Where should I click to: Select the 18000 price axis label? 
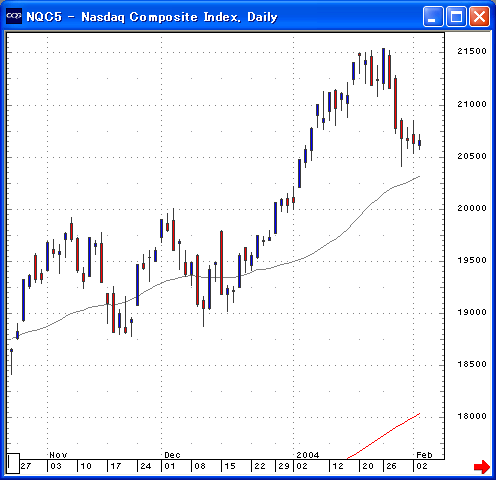point(472,416)
